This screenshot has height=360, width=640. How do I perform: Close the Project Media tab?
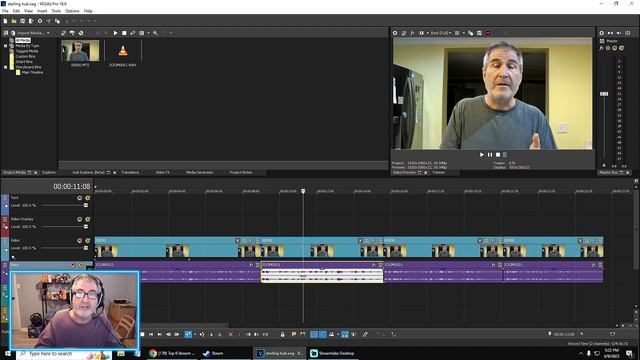(36, 173)
